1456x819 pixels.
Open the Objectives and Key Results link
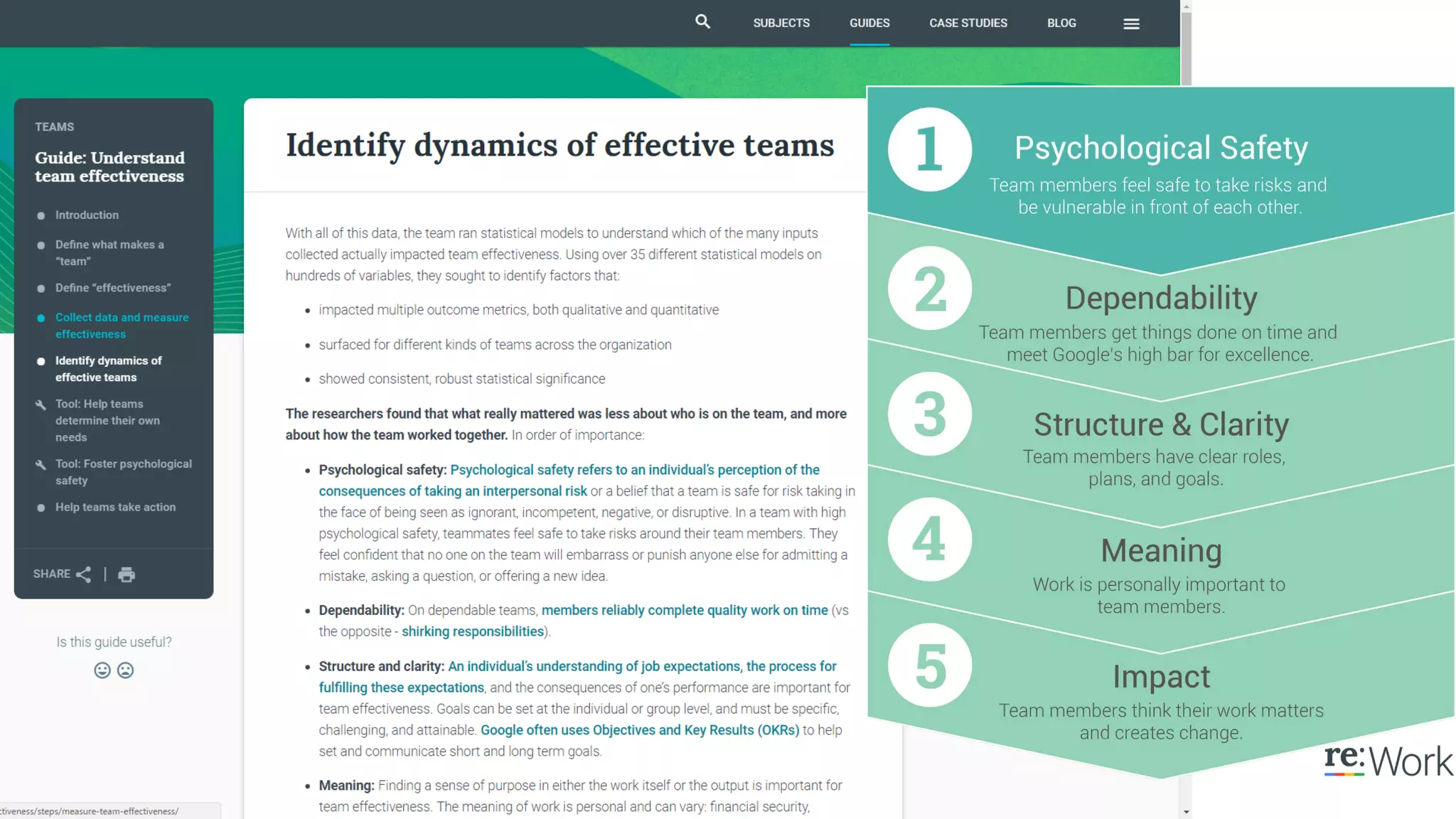639,730
